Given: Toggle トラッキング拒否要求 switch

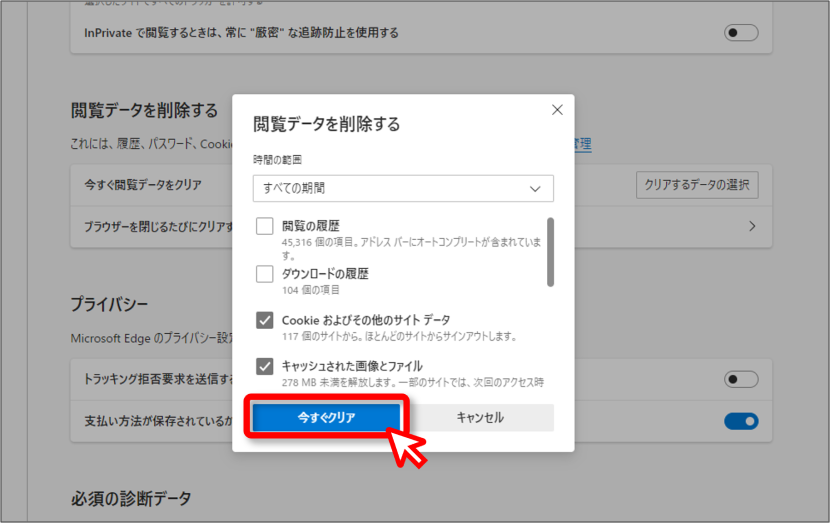Looking at the screenshot, I should tap(741, 379).
